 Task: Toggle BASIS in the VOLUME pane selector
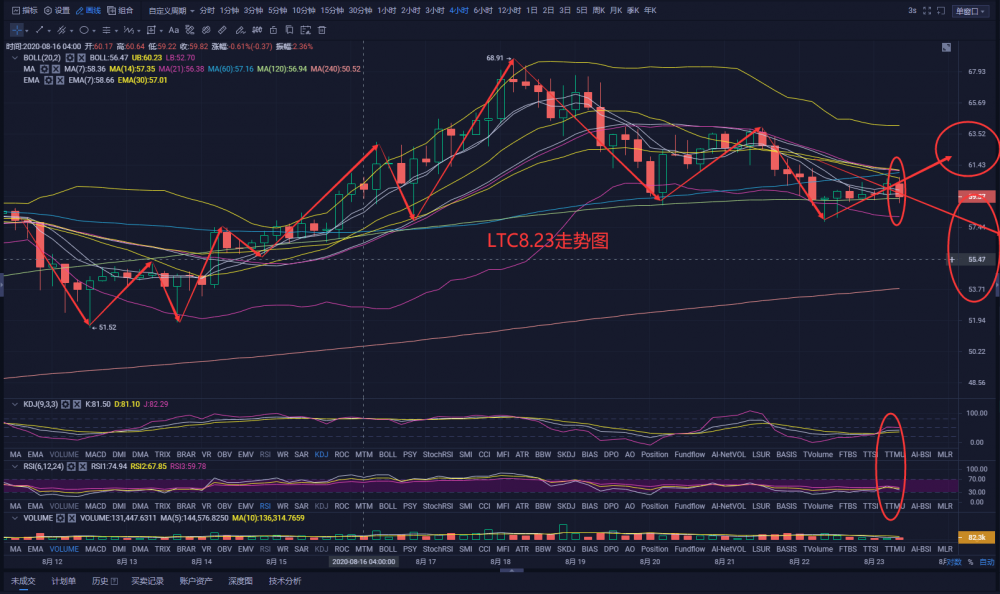pyautogui.click(x=786, y=549)
